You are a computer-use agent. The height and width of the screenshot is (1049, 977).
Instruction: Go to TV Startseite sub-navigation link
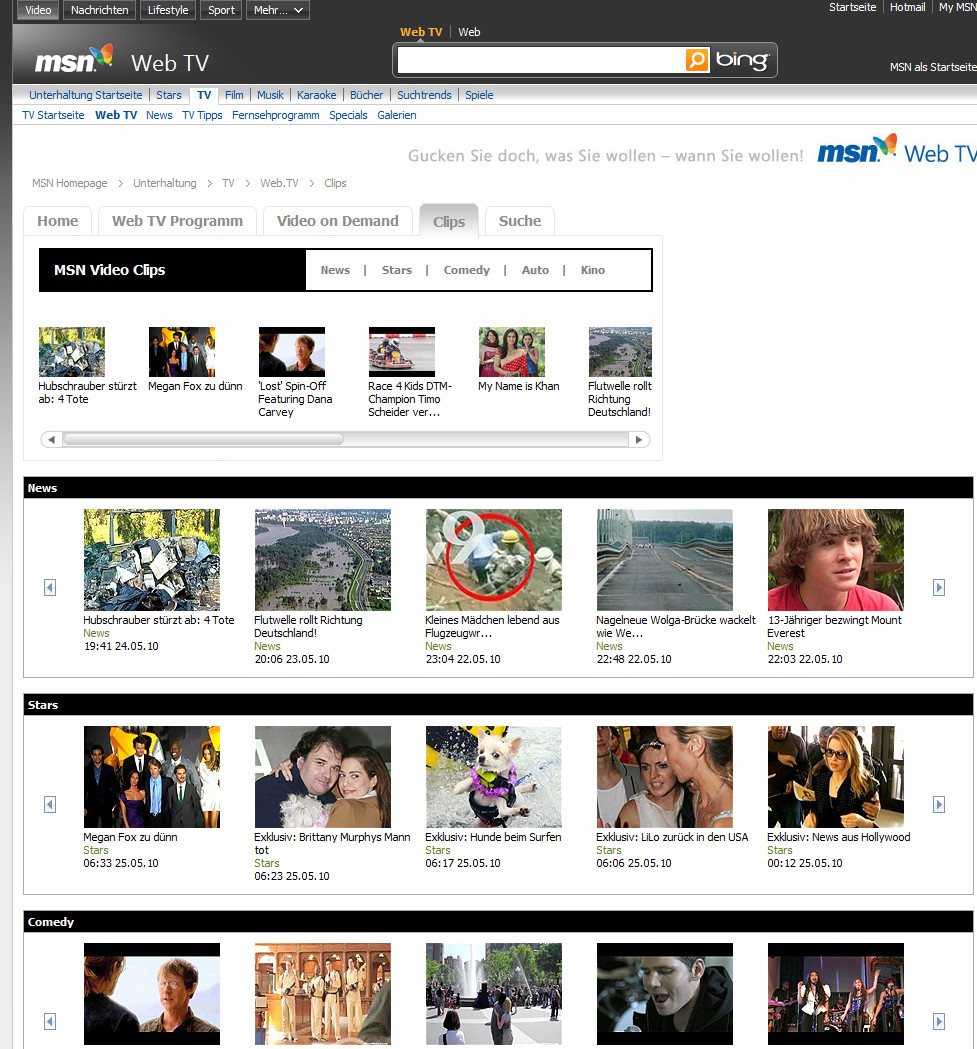[54, 115]
